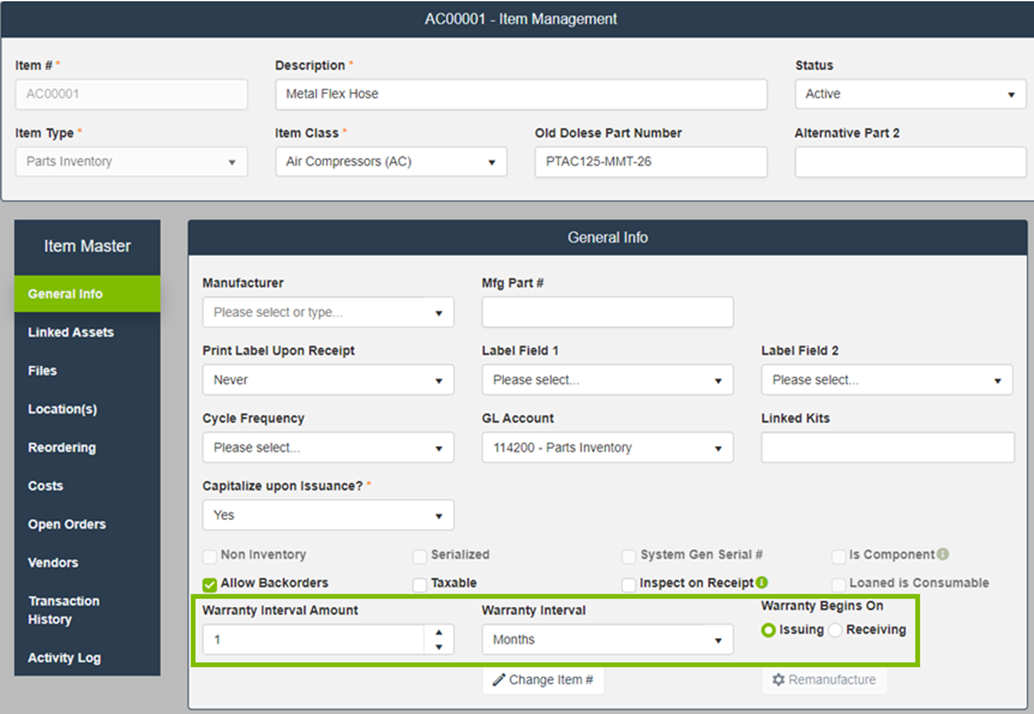Switch to the Reordering section
This screenshot has width=1034, height=714.
(62, 448)
